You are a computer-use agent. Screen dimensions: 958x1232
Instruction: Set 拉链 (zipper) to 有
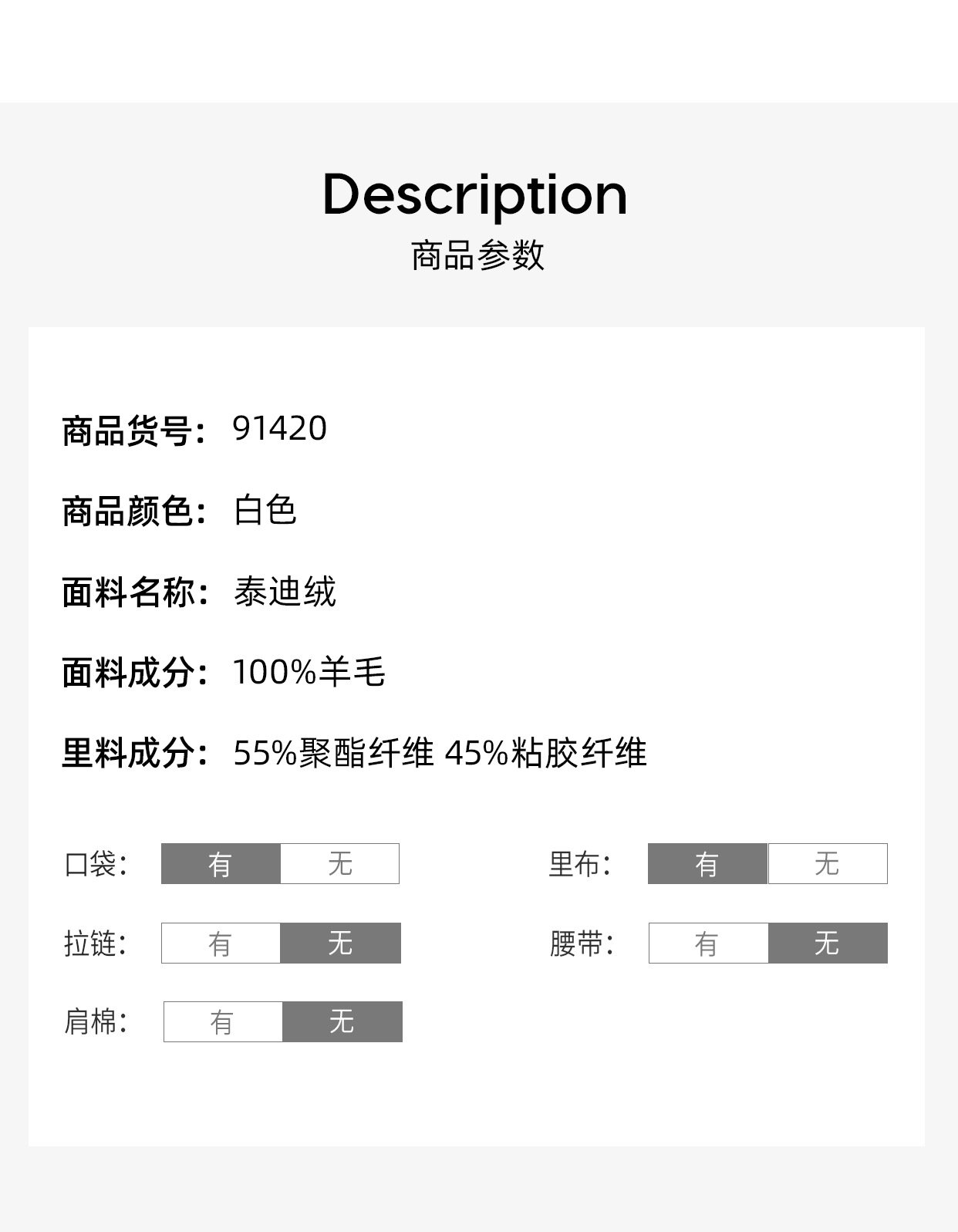[221, 943]
